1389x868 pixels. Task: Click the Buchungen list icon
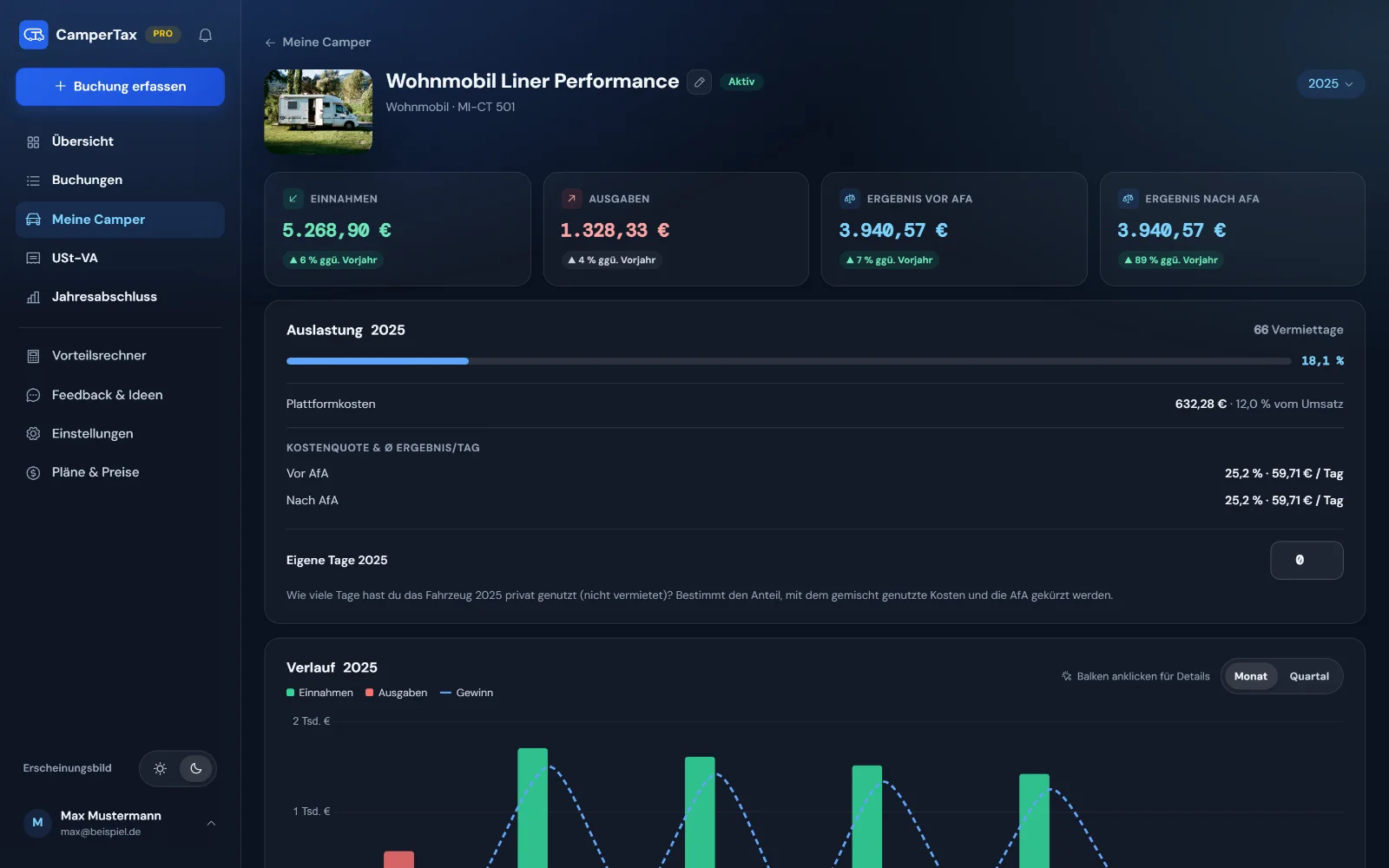(33, 181)
